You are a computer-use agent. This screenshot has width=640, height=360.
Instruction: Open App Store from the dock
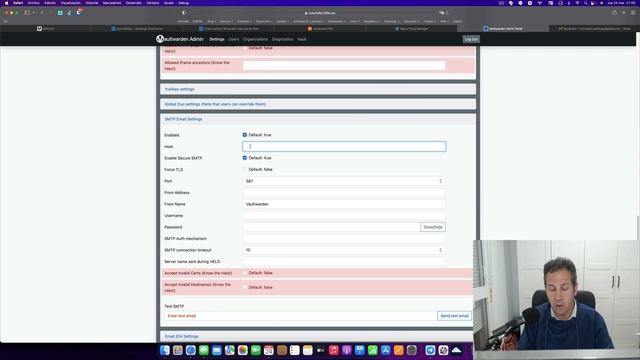tap(386, 350)
